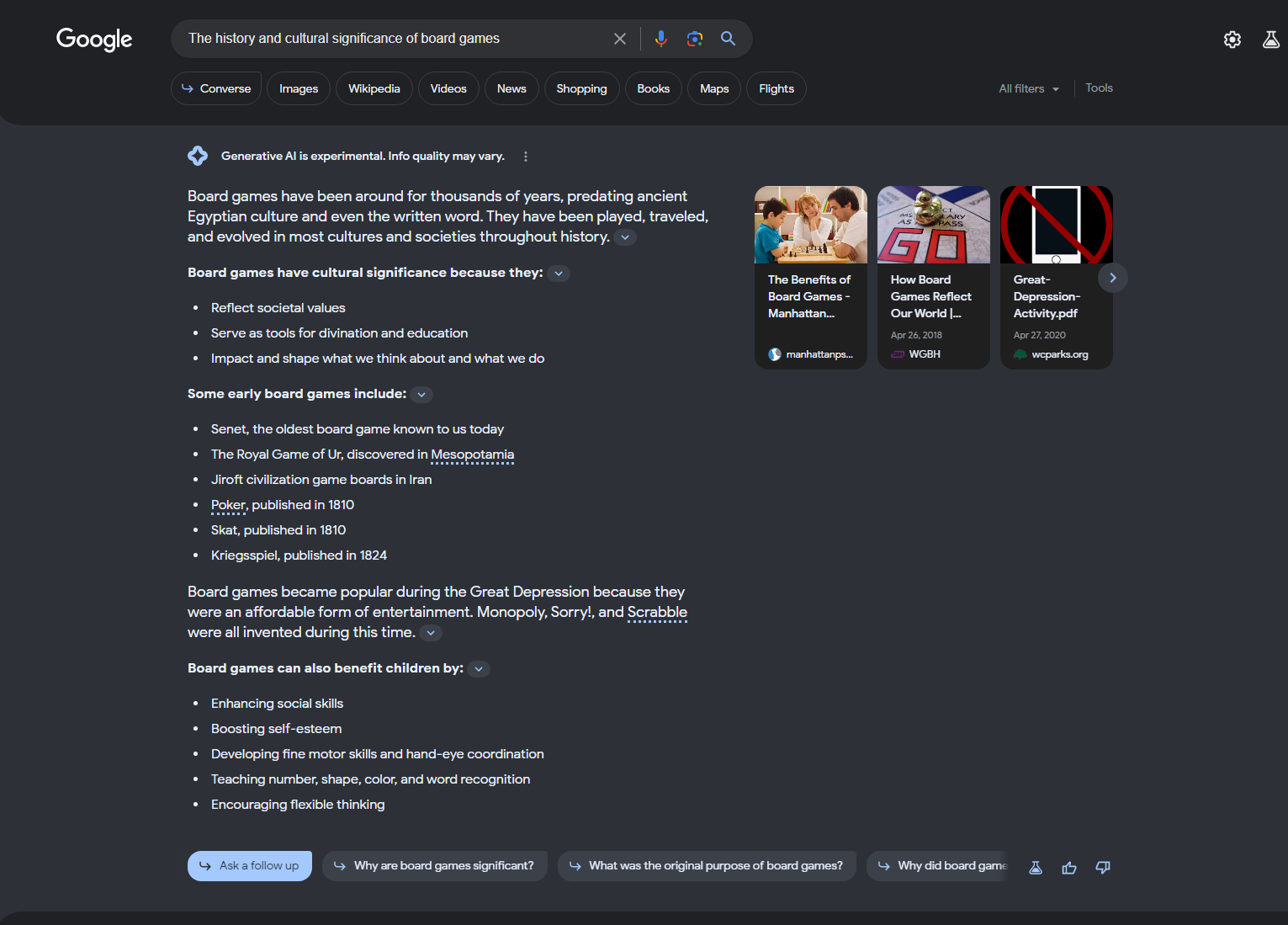Viewport: 1288px width, 925px height.
Task: Give thumbs up to AI answer
Action: (x=1069, y=868)
